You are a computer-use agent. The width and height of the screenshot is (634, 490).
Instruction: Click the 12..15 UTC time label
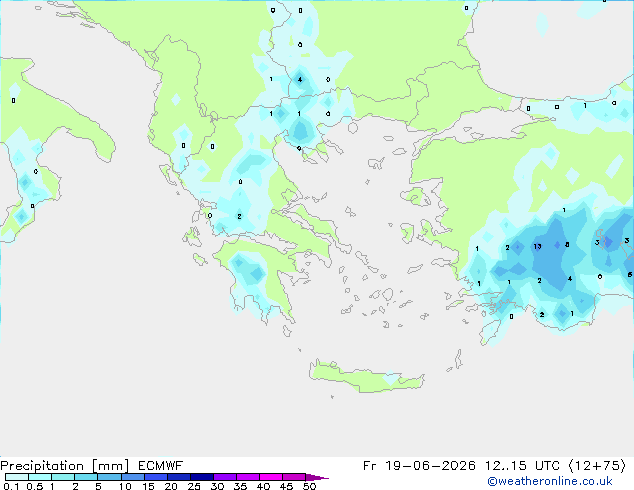tap(522, 466)
